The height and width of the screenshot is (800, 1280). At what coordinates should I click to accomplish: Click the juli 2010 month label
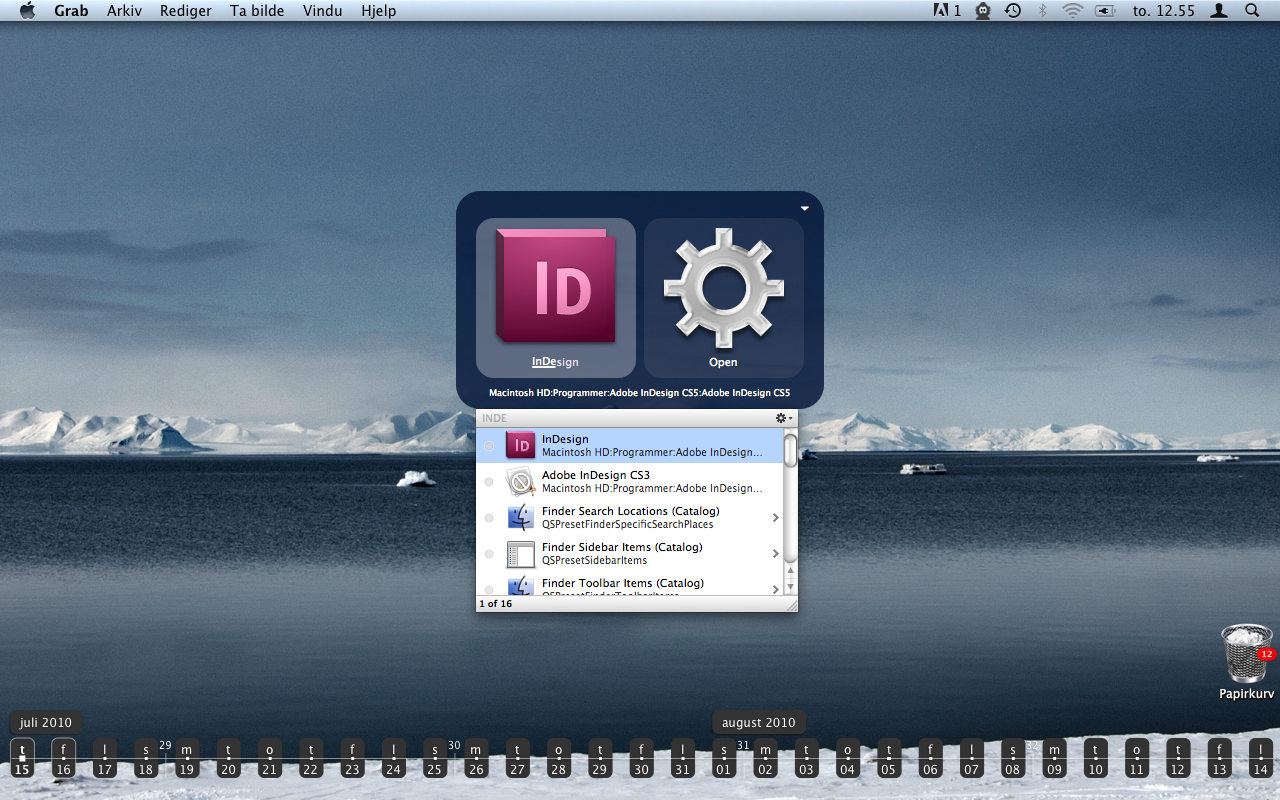(46, 722)
